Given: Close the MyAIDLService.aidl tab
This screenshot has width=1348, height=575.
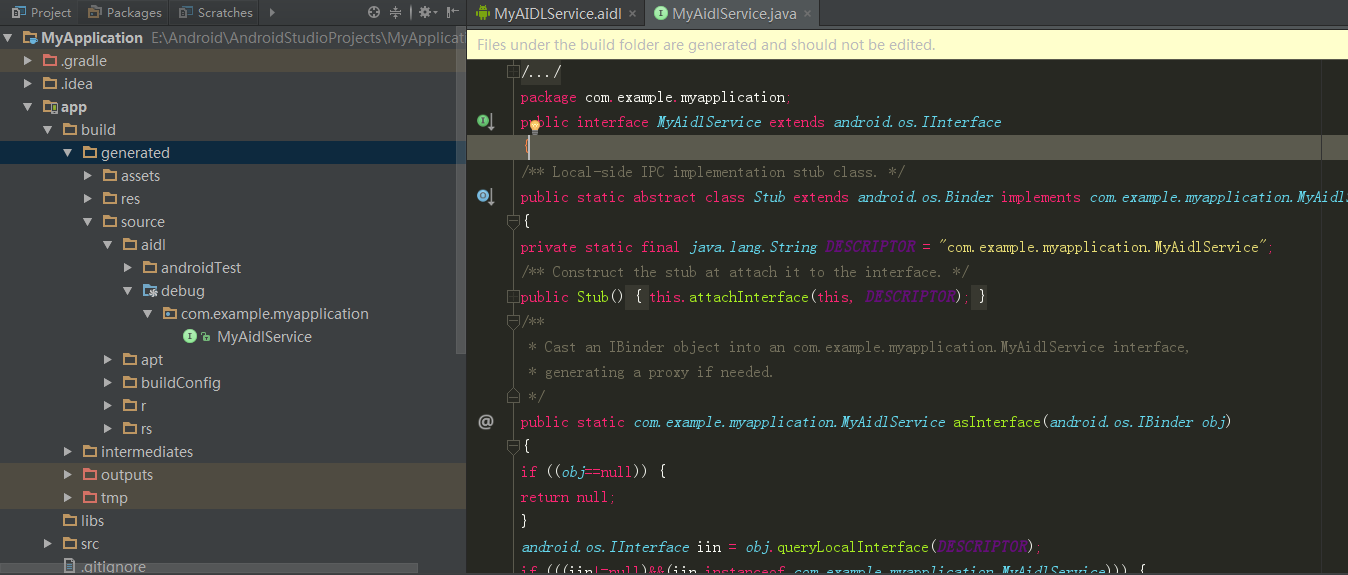Looking at the screenshot, I should pos(632,13).
